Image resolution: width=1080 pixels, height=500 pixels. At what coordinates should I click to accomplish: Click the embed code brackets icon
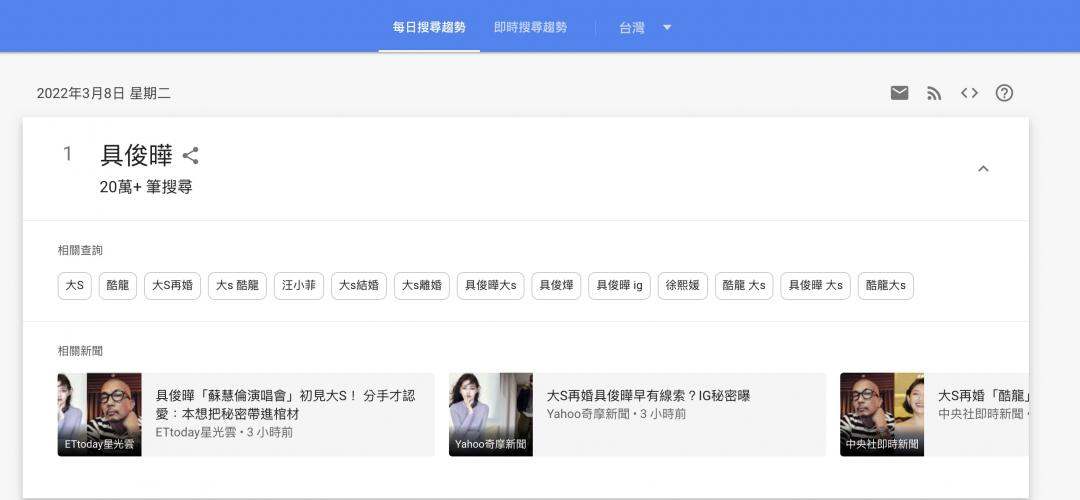pos(969,93)
